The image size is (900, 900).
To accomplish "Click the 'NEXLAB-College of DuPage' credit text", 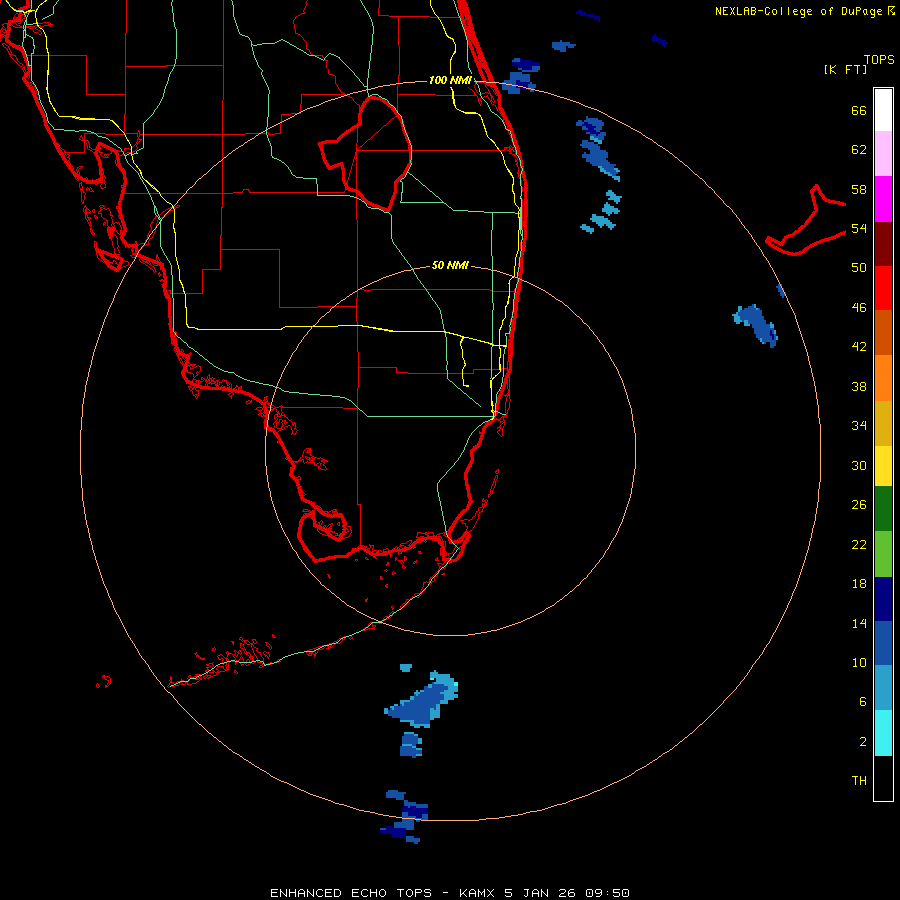I will click(799, 11).
